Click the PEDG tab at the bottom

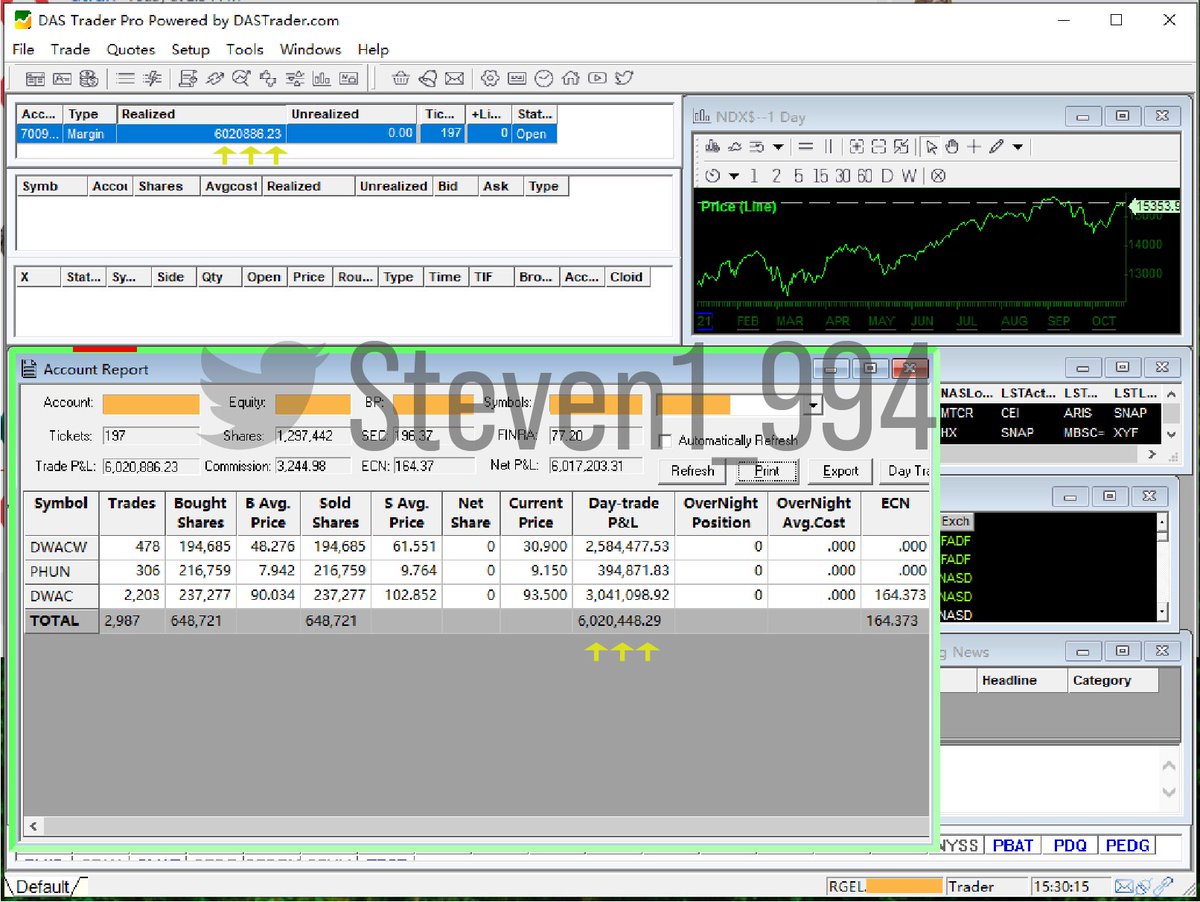[1127, 846]
